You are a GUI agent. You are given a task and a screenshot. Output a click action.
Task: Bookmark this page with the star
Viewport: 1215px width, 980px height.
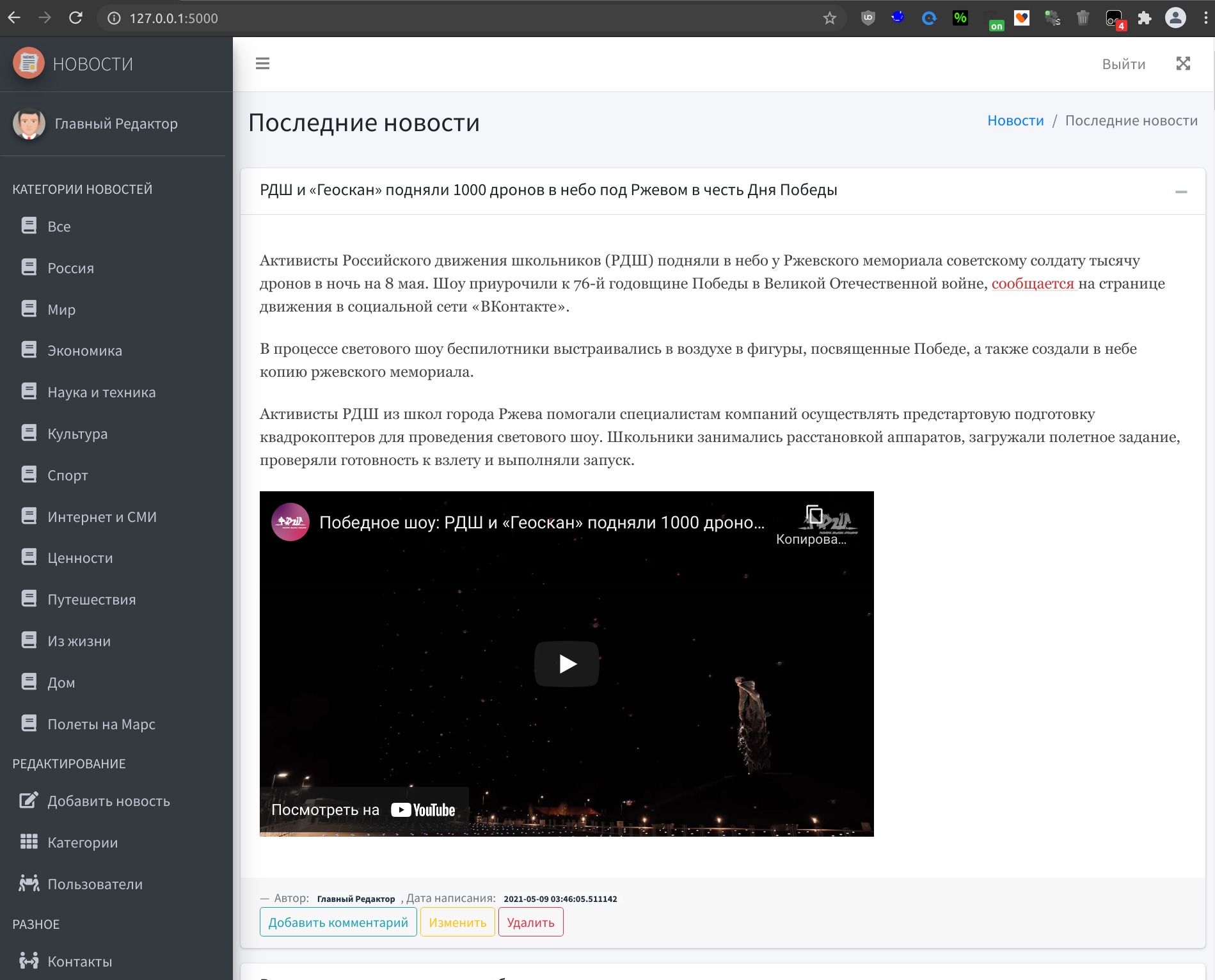pos(830,18)
